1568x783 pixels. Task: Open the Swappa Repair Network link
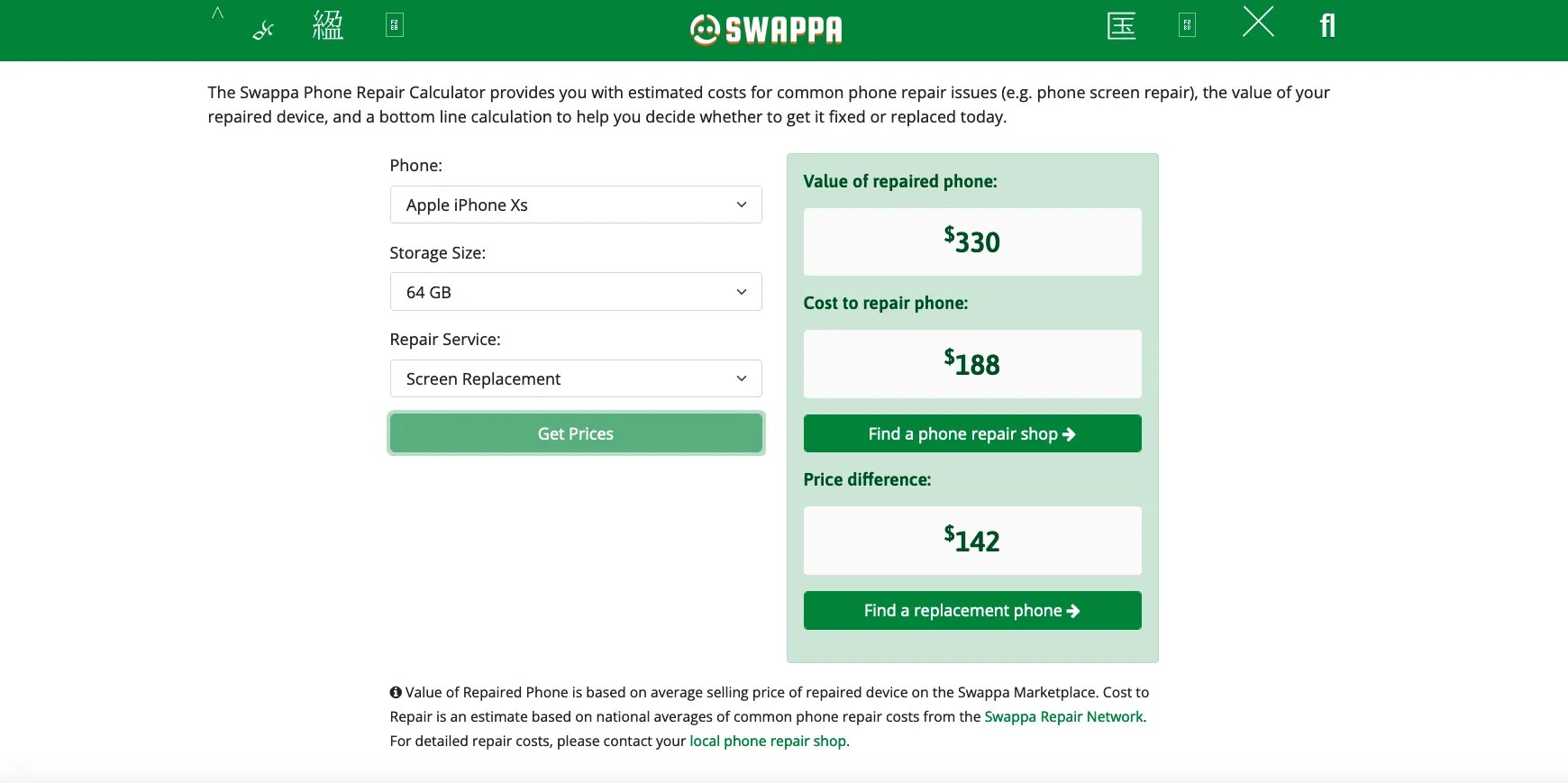point(1063,716)
